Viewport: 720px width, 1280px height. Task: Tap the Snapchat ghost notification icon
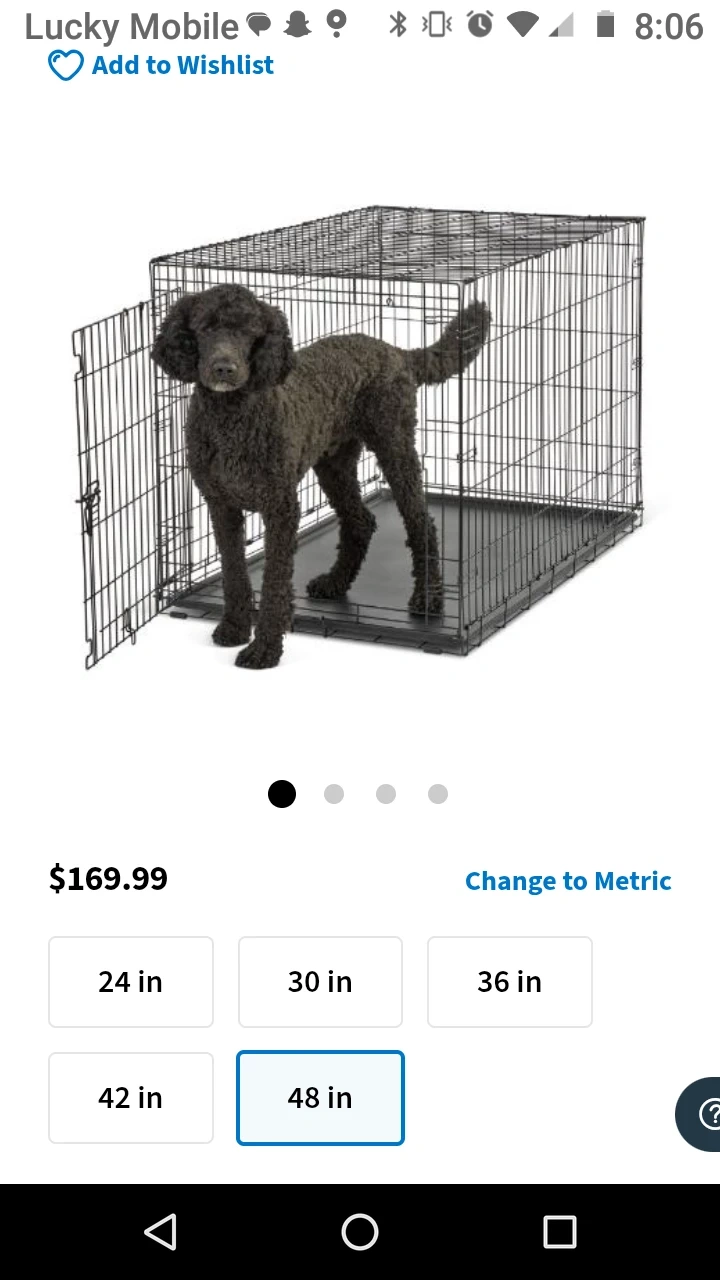tap(297, 24)
